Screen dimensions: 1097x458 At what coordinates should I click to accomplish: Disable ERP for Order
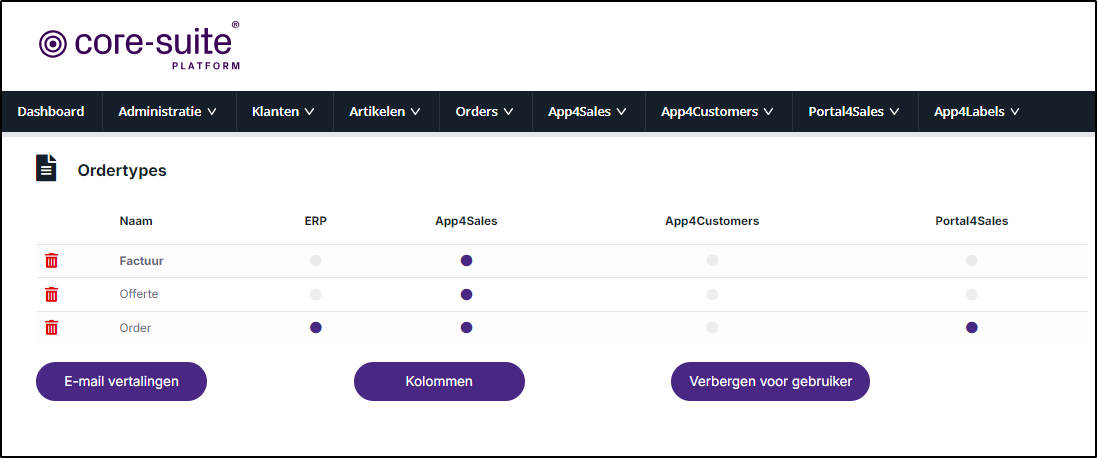click(x=316, y=327)
